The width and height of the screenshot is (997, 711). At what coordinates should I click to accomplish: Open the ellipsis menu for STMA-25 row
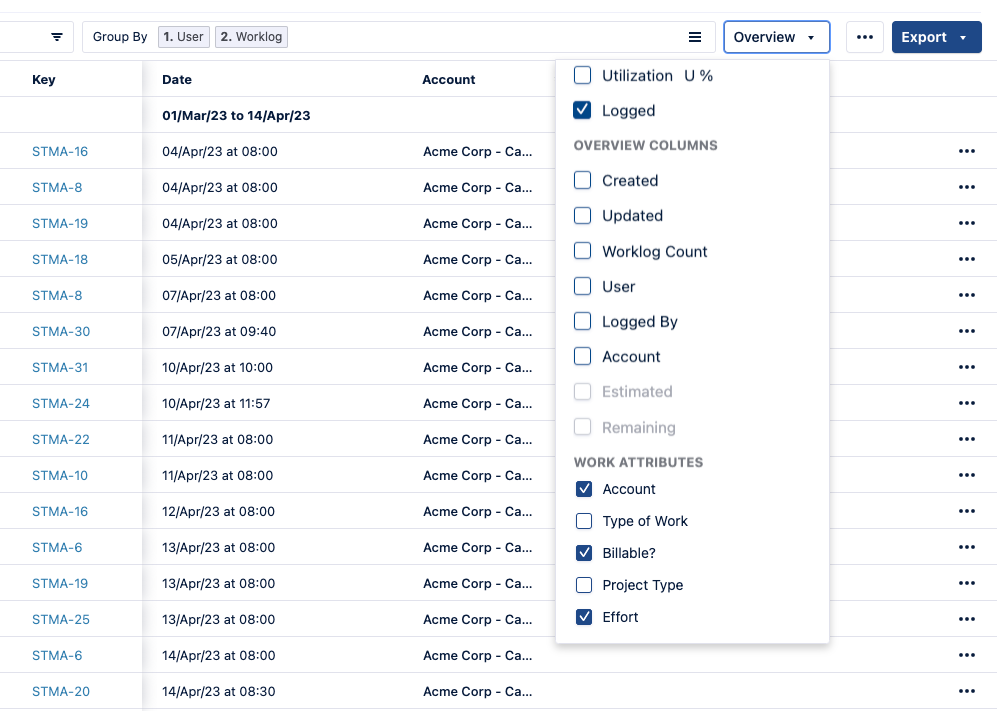966,620
